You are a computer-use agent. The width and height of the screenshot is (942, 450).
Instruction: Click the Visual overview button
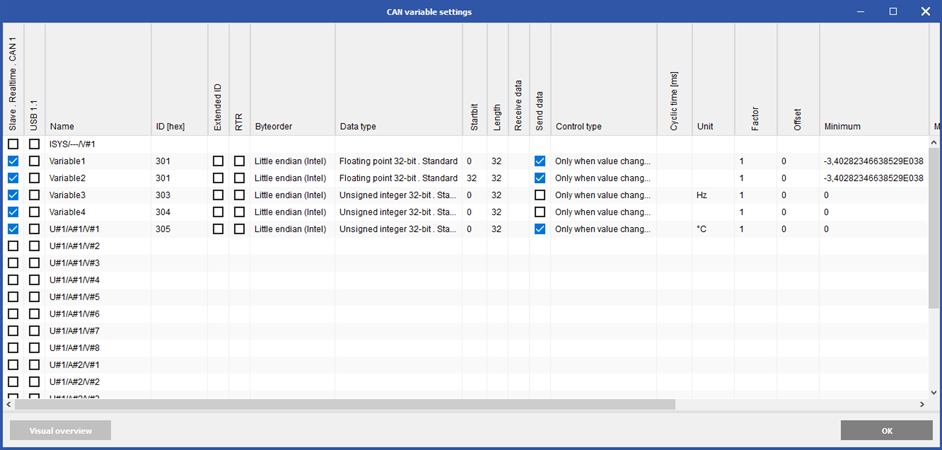[x=60, y=431]
